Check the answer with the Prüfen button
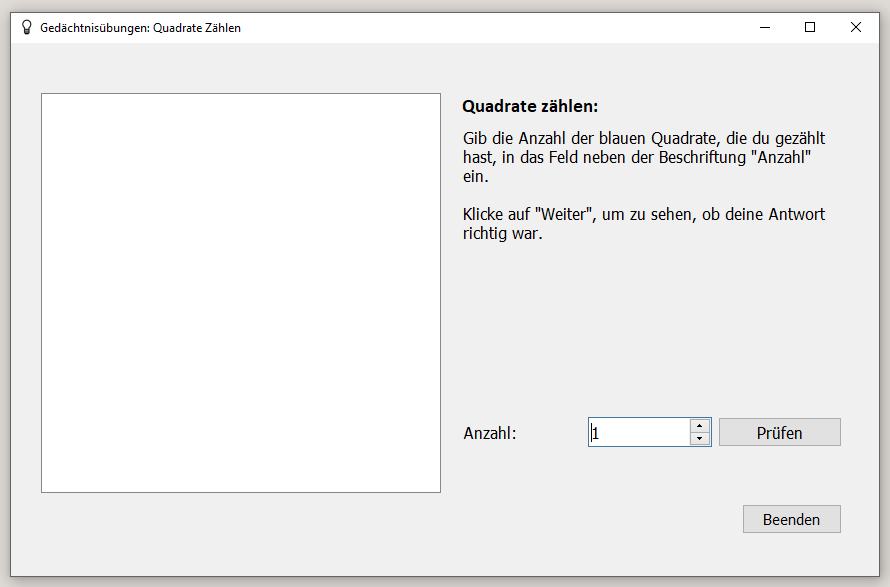This screenshot has width=890, height=587. click(779, 433)
